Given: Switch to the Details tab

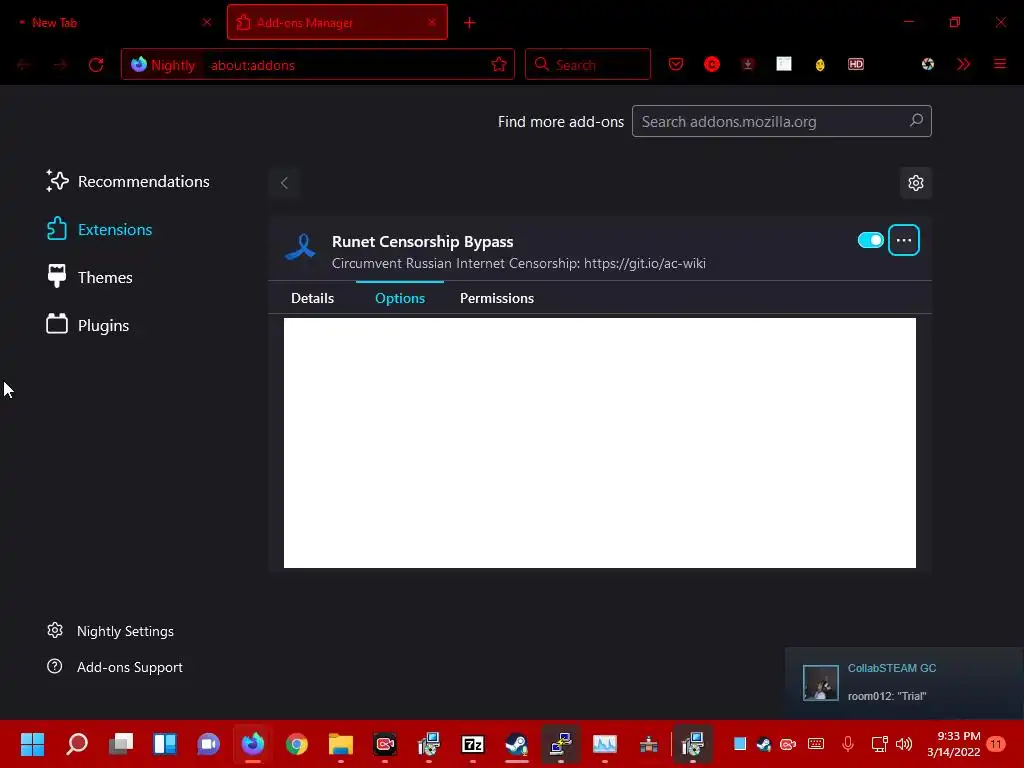Looking at the screenshot, I should coord(312,298).
